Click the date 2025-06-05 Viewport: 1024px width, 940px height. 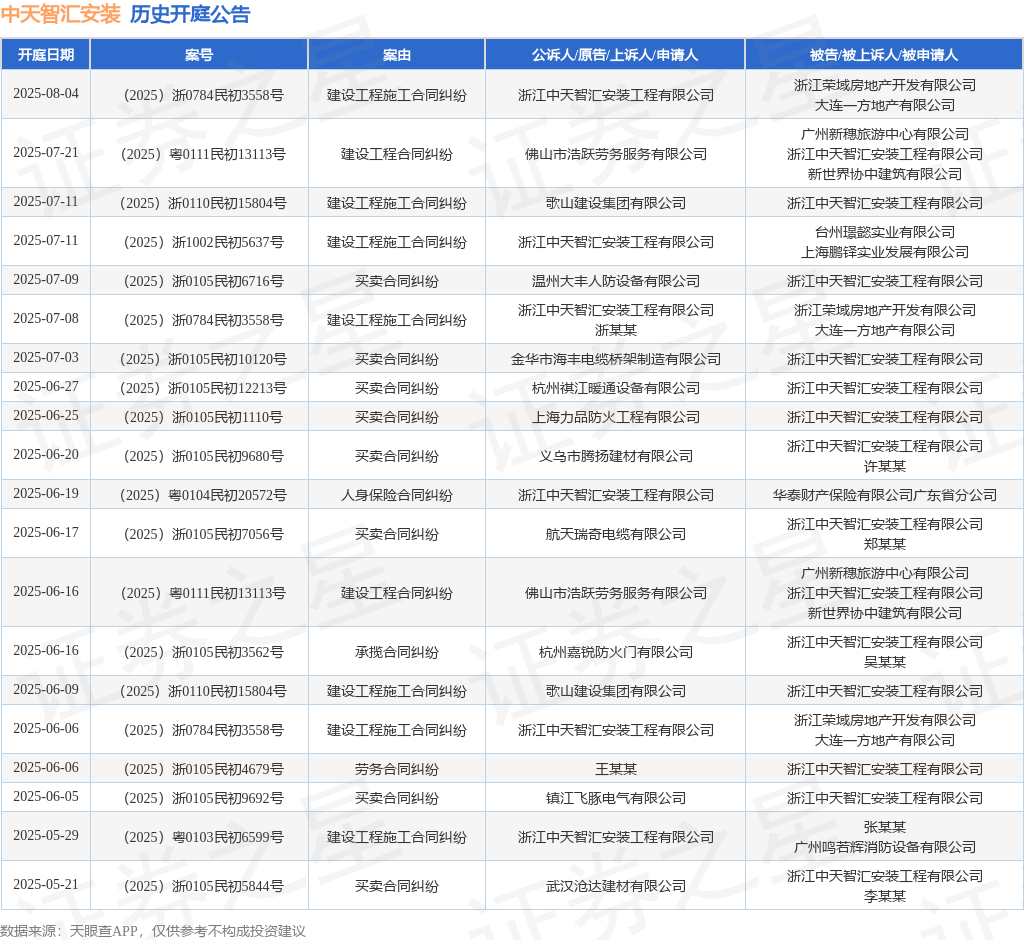click(x=46, y=797)
